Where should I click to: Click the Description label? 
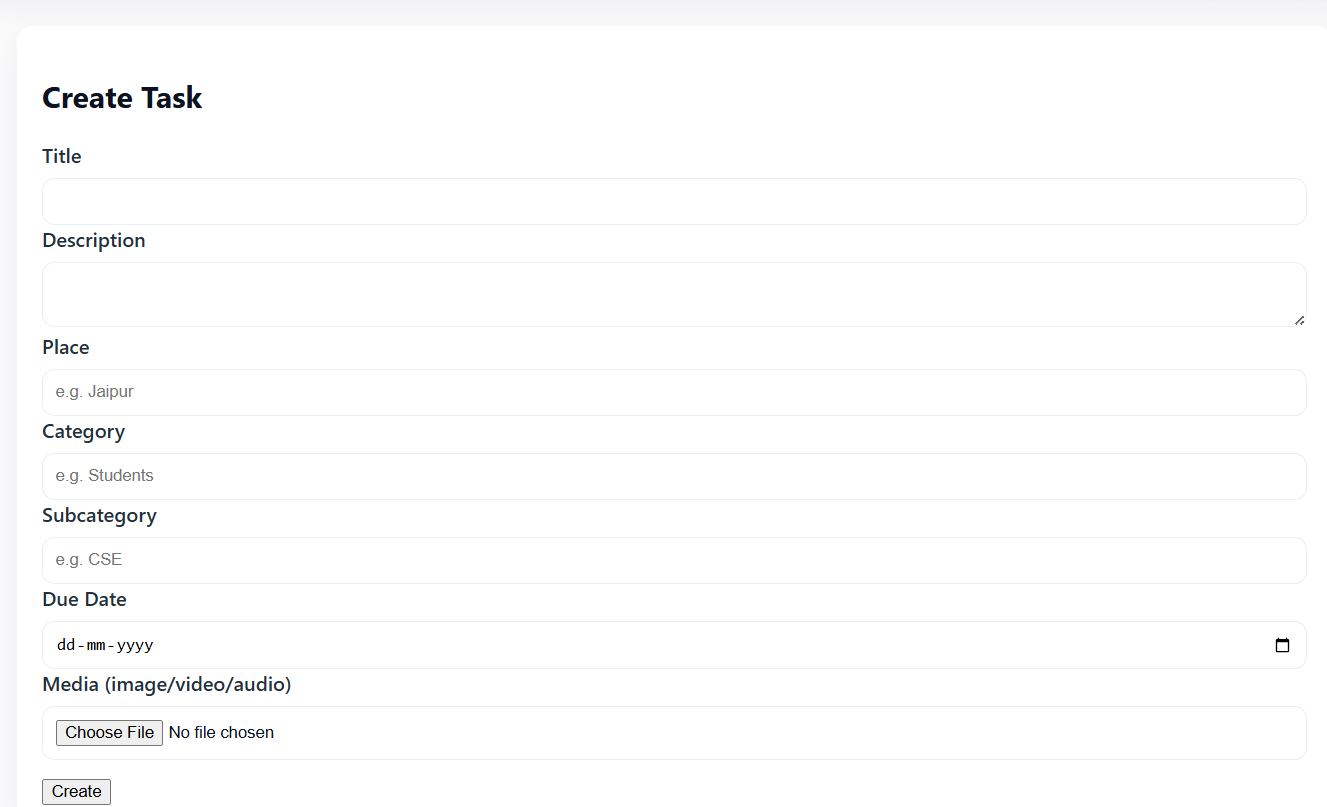pyautogui.click(x=94, y=240)
